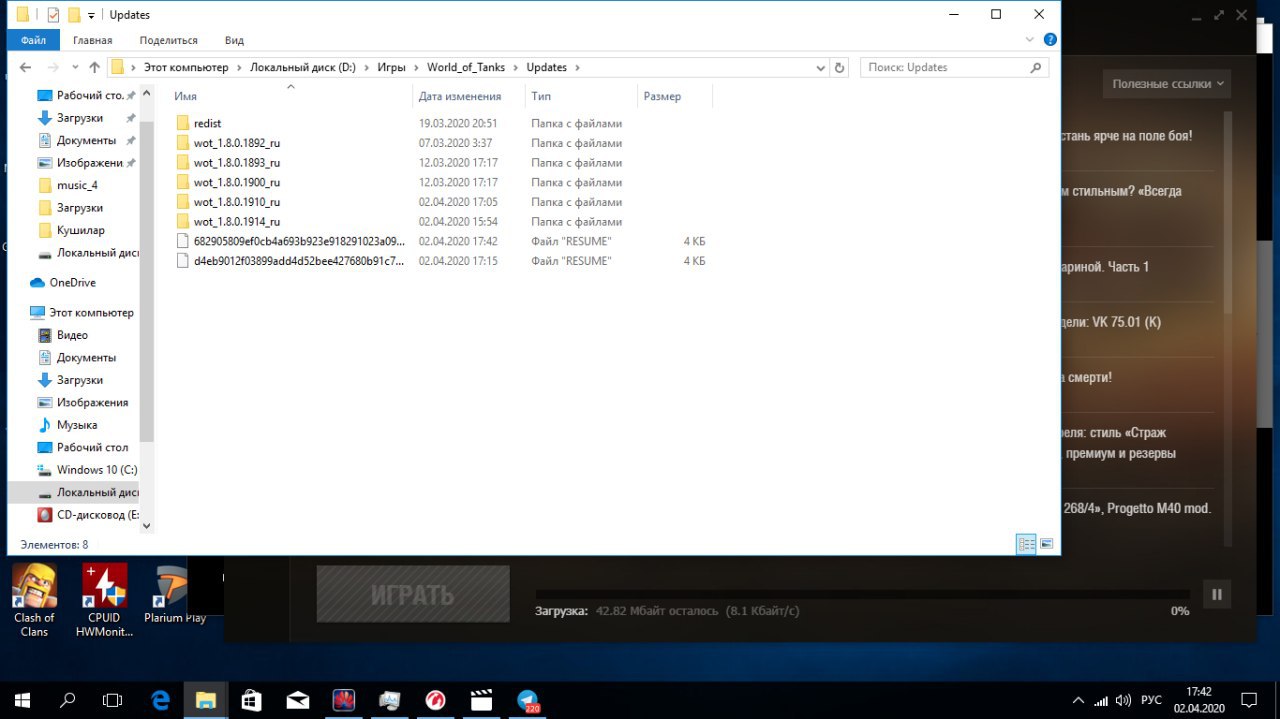Open Plarium Play desktop shortcut
Screen dimensions: 1280x719
[175, 595]
